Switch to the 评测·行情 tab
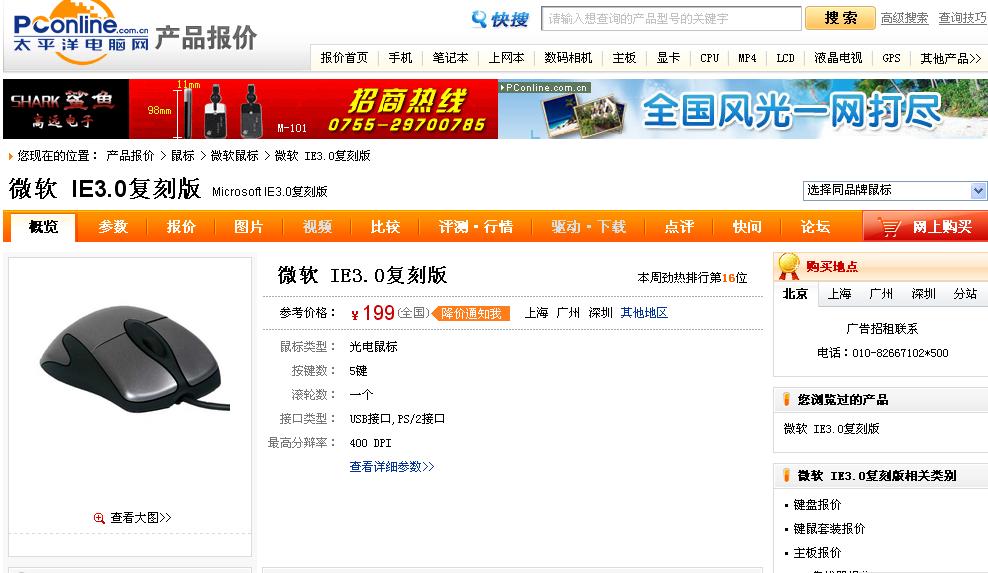This screenshot has width=988, height=573. click(x=476, y=227)
